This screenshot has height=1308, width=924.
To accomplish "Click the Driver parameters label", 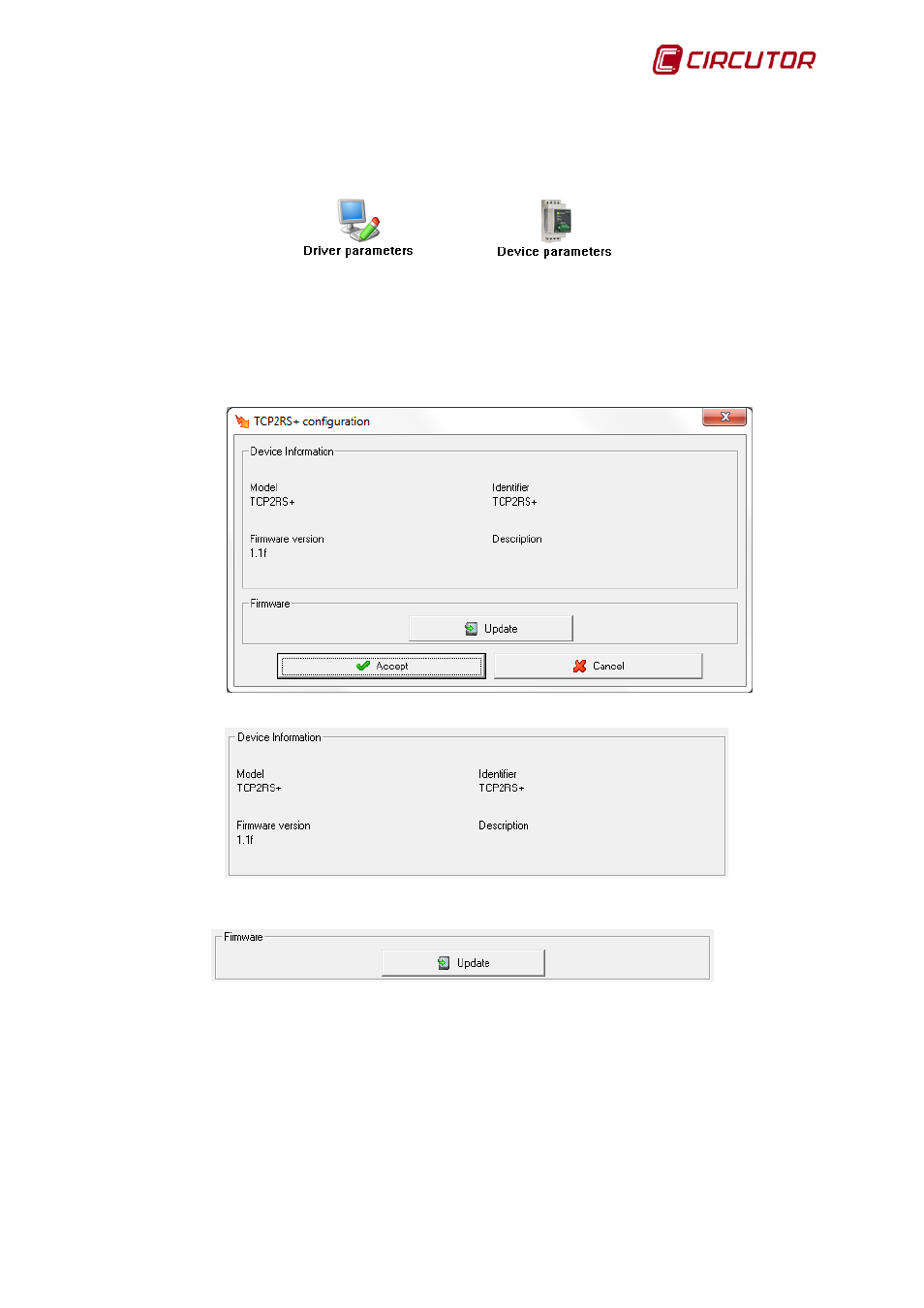I will point(358,251).
